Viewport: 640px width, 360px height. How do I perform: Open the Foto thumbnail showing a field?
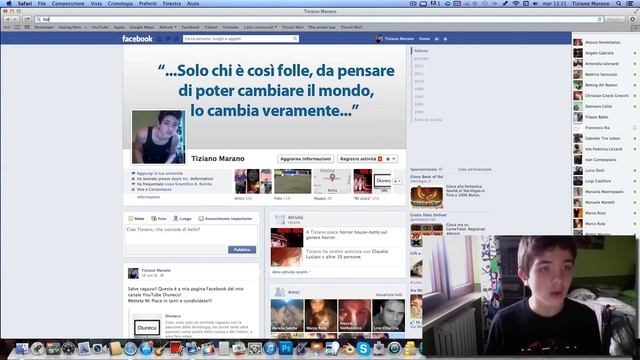pos(292,181)
